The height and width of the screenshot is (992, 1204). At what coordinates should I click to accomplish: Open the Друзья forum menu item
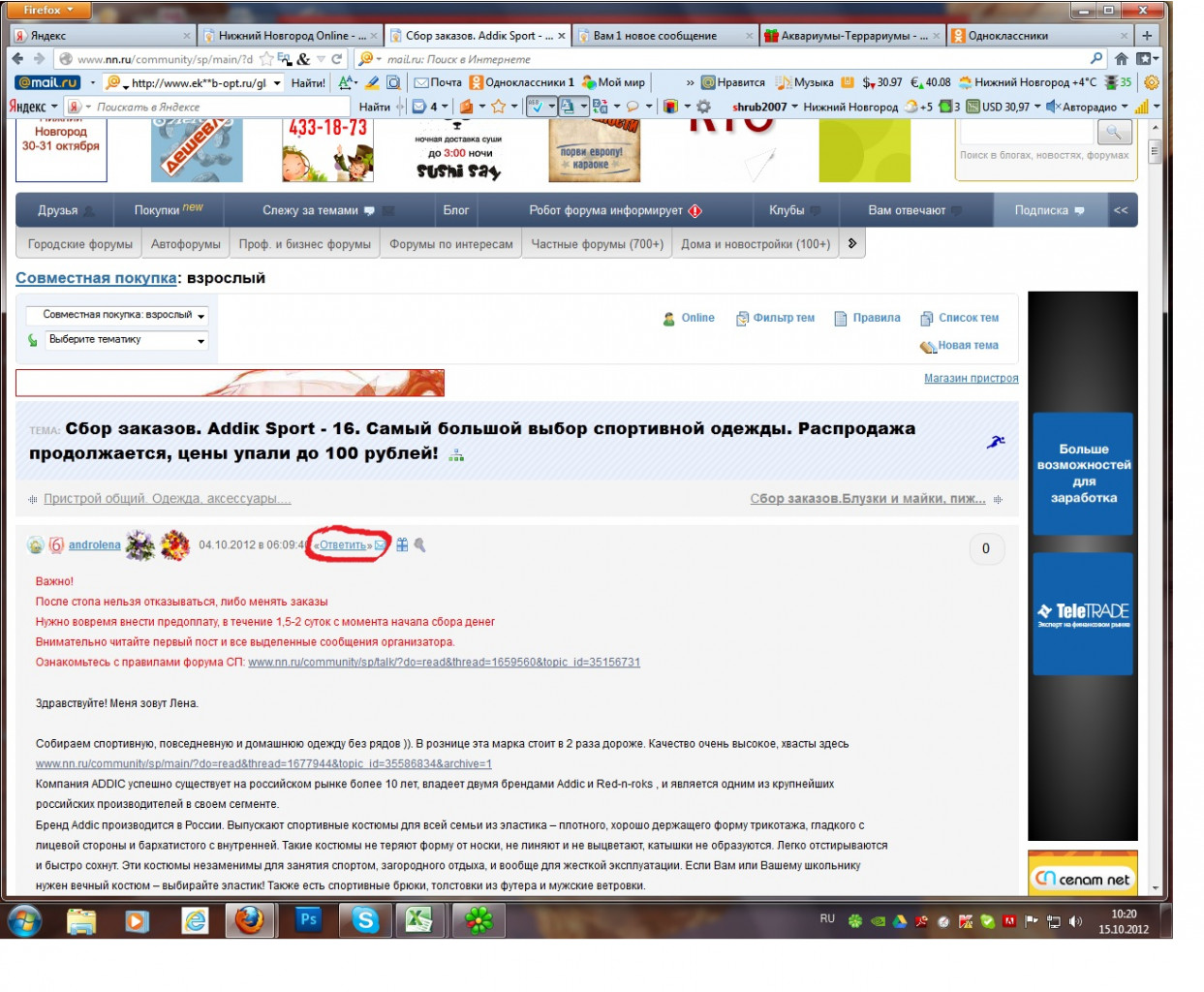tap(65, 210)
